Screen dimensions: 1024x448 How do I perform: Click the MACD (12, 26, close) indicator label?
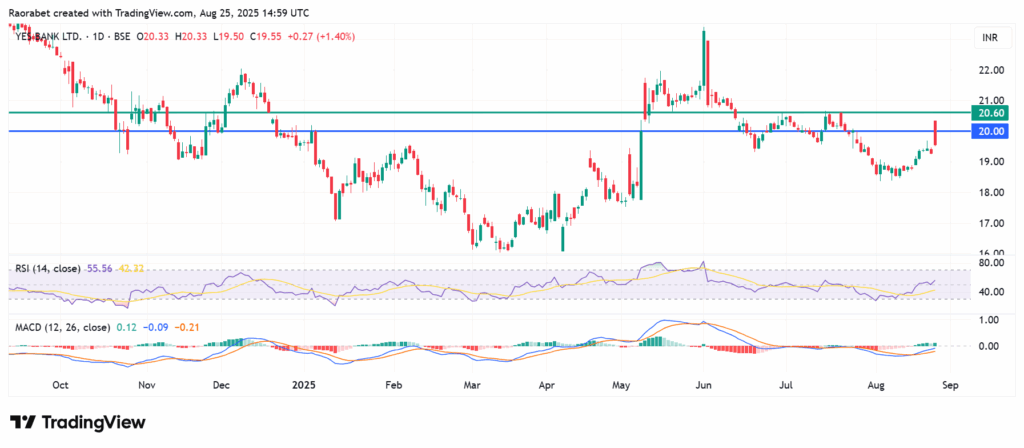[x=61, y=327]
